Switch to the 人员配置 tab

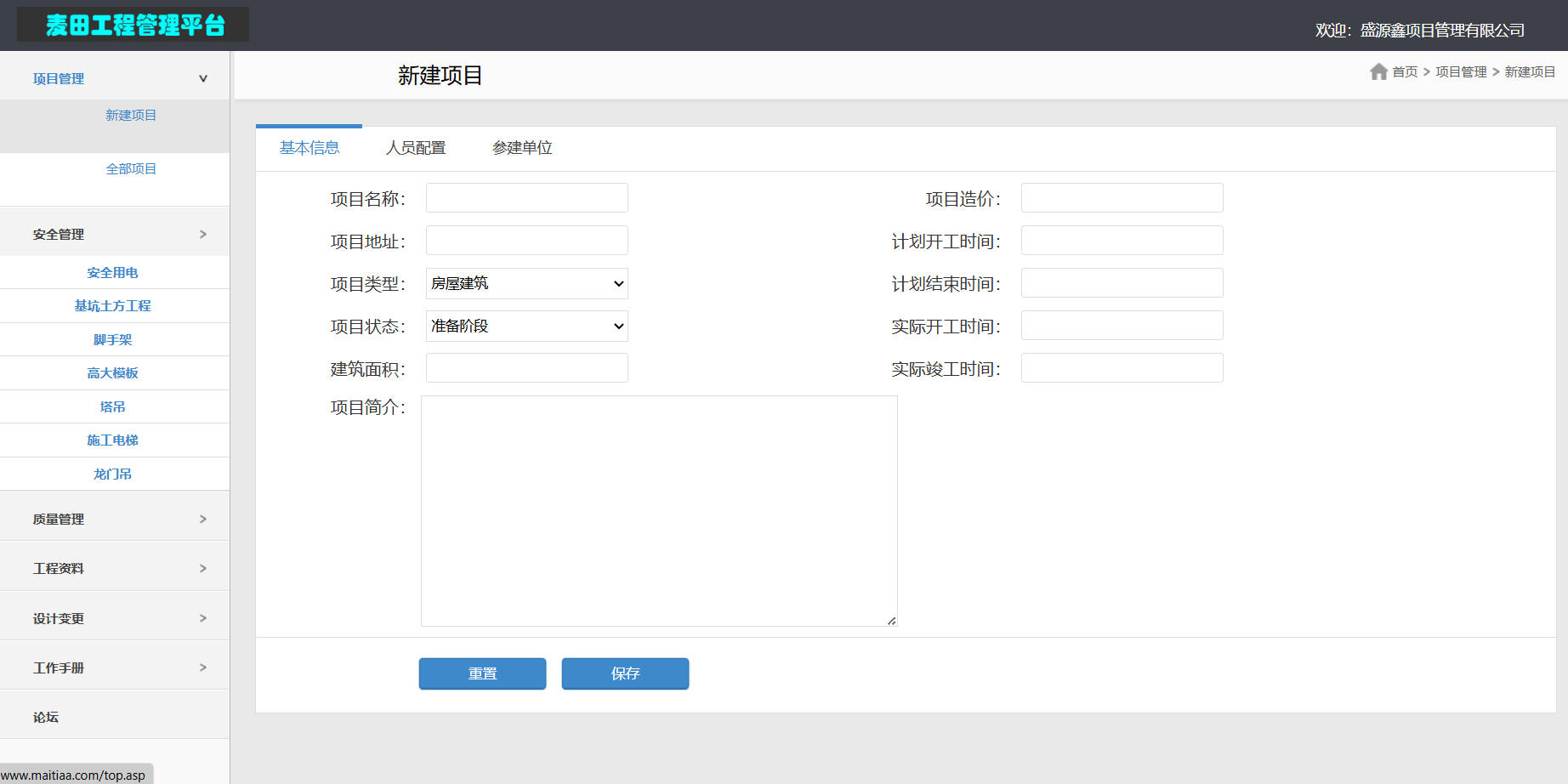coord(416,148)
